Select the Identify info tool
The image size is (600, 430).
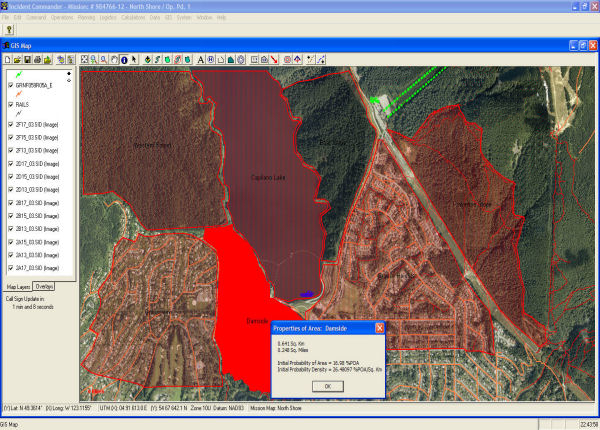pyautogui.click(x=124, y=60)
